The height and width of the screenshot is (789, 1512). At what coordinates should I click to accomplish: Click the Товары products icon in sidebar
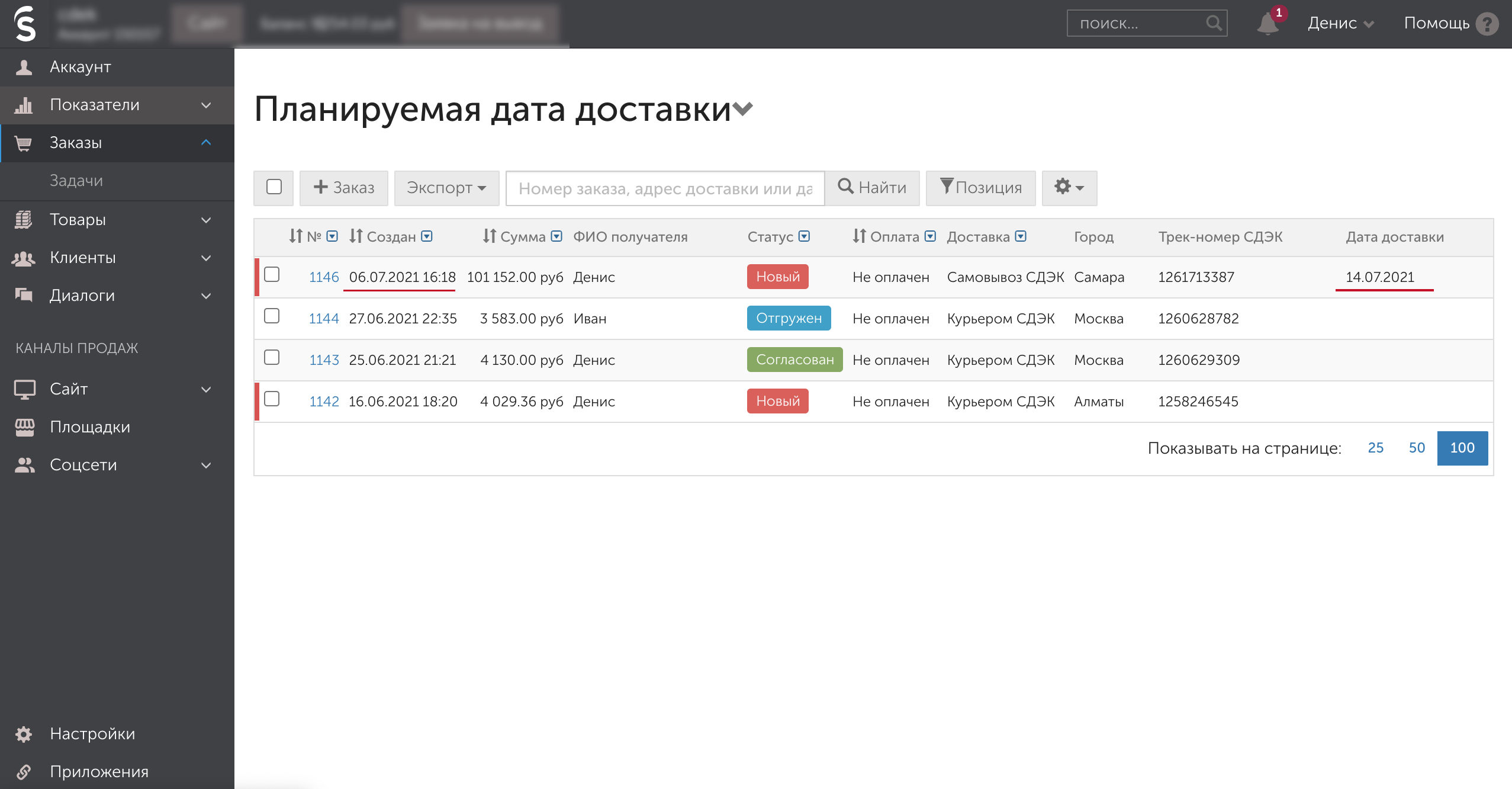(x=24, y=219)
